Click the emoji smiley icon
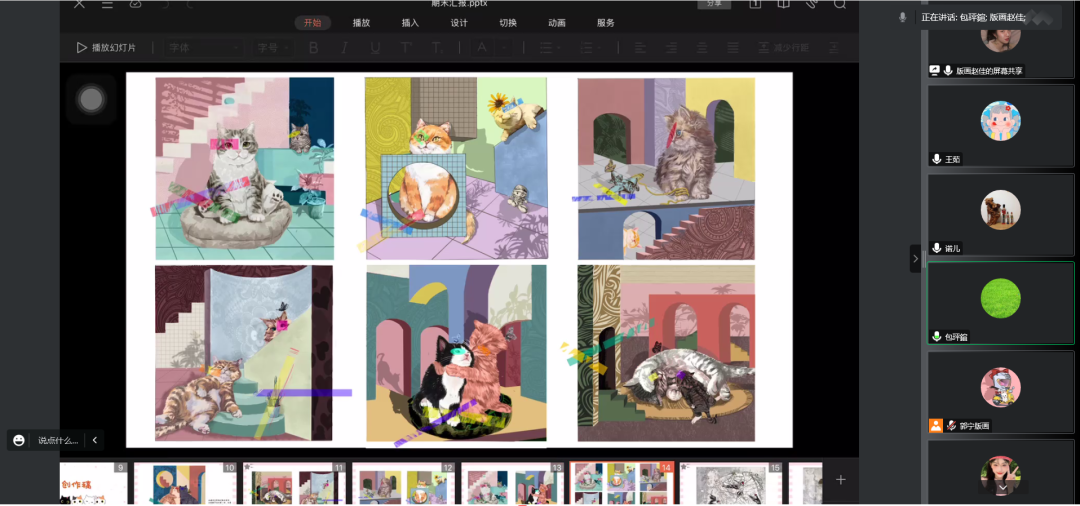1080x506 pixels. (x=19, y=440)
